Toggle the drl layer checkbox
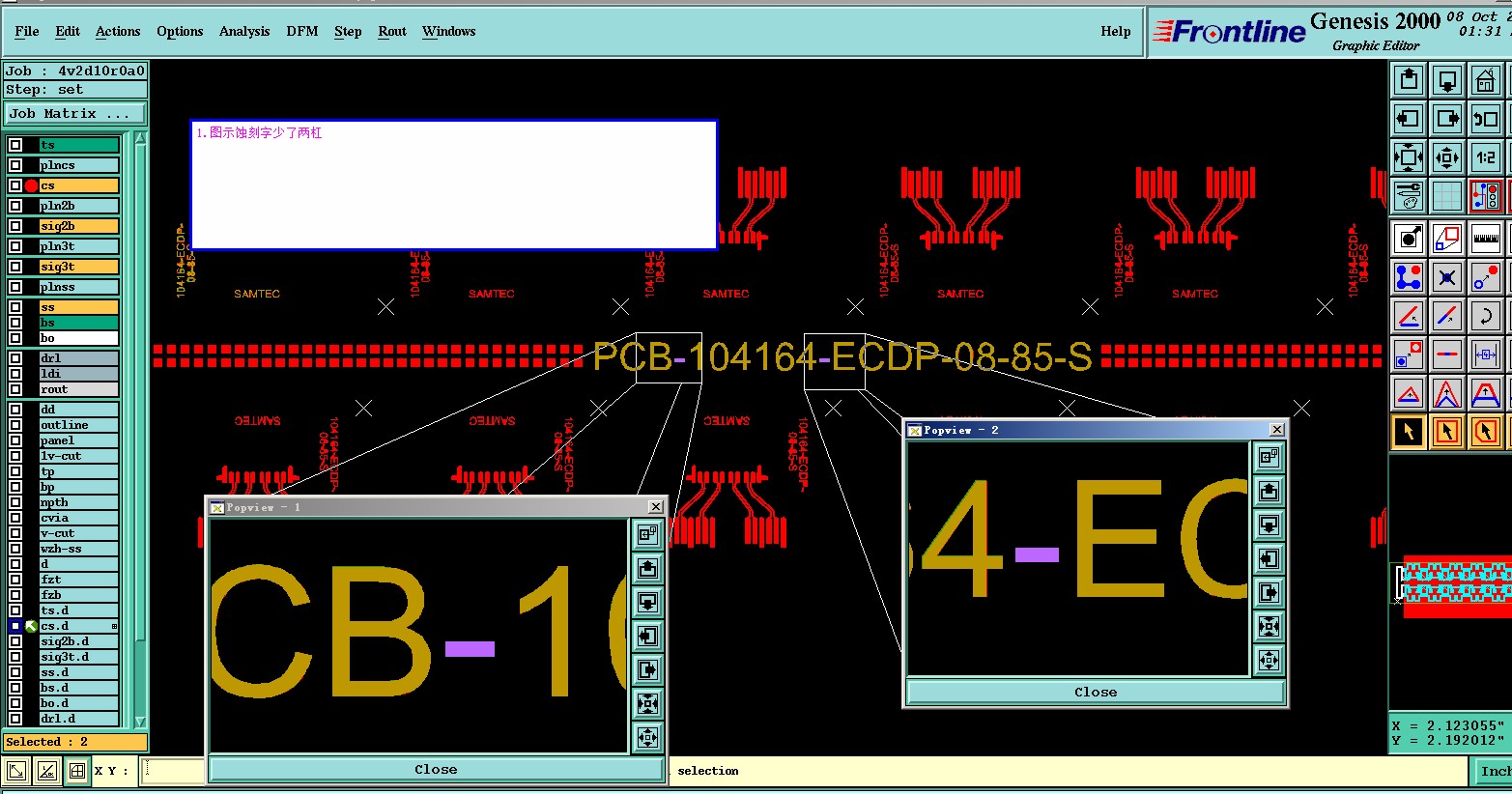The height and width of the screenshot is (794, 1512). click(x=15, y=358)
